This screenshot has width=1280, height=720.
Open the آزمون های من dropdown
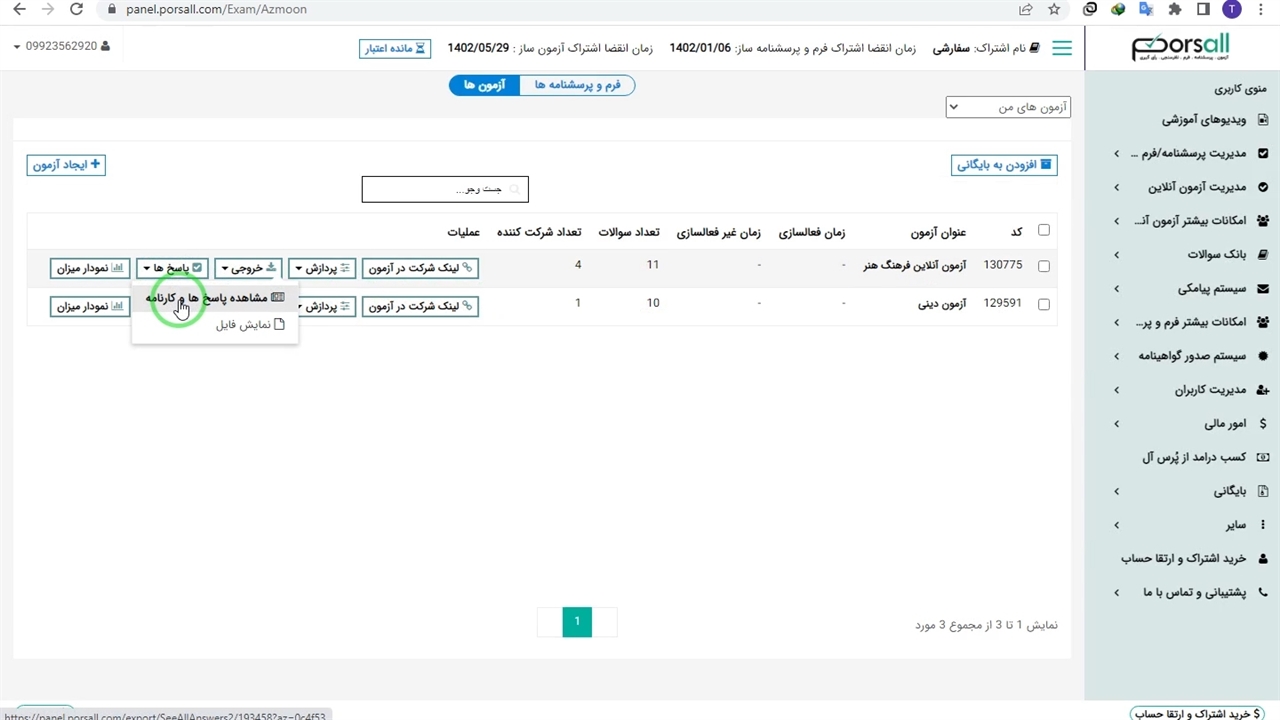coord(1008,107)
